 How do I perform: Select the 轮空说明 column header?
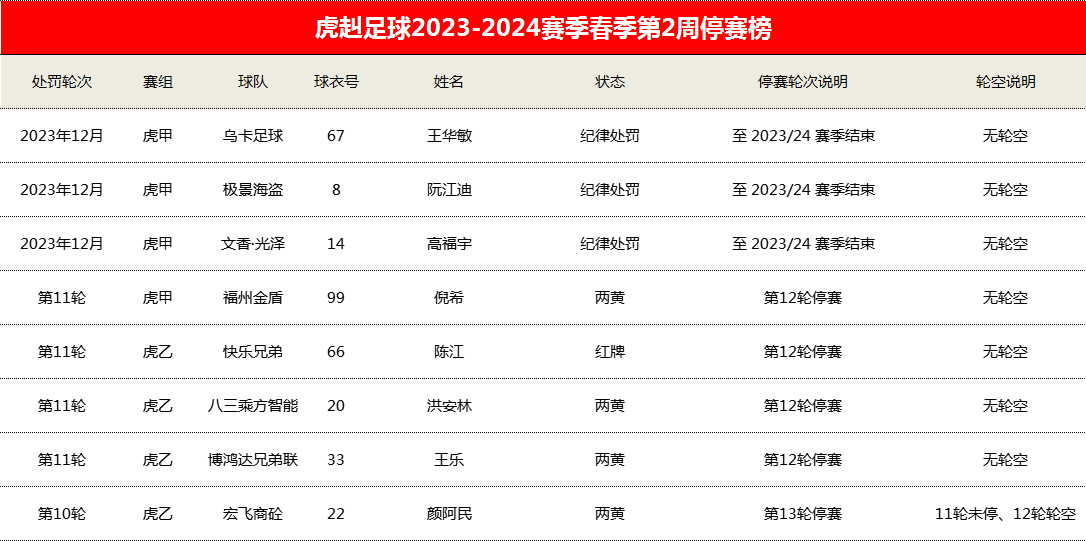click(x=1005, y=82)
